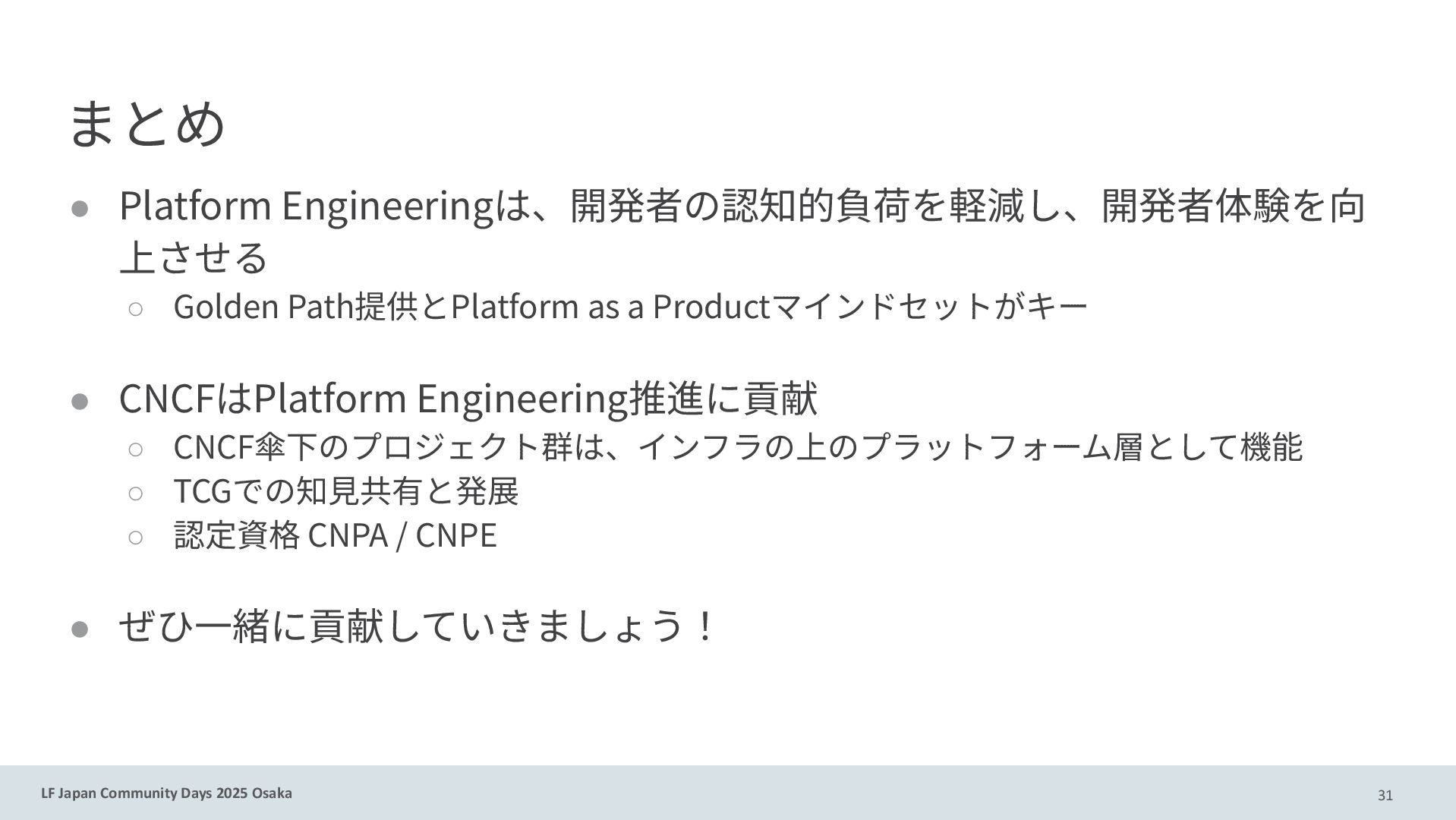Click the CNCFはPlatform Engineering推進に貢献 heading

[468, 399]
